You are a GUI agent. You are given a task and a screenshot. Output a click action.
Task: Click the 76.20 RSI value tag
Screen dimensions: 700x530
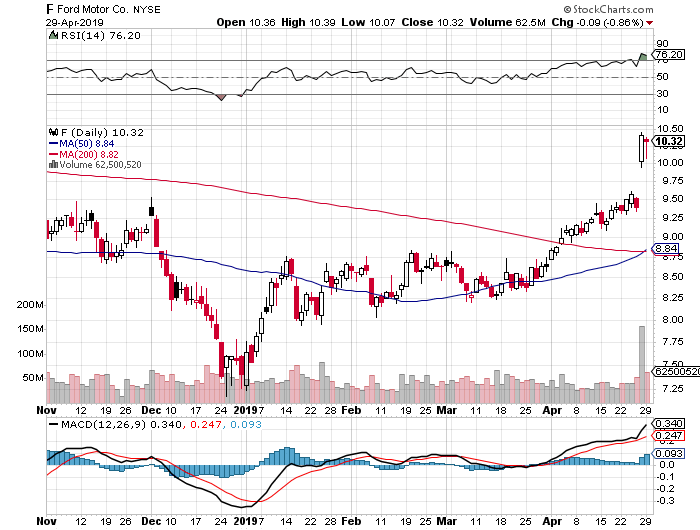667,55
